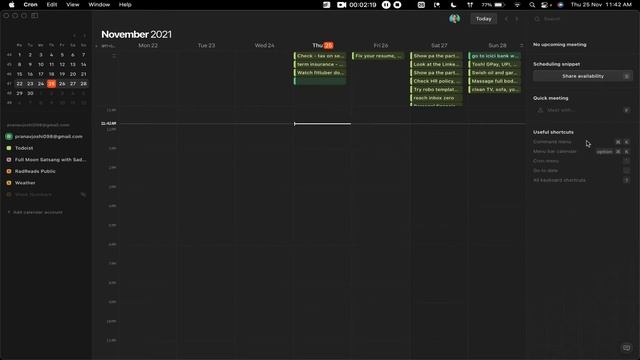Open the 'Massage full bod...' event
The width and height of the screenshot is (640, 360).
495,81
